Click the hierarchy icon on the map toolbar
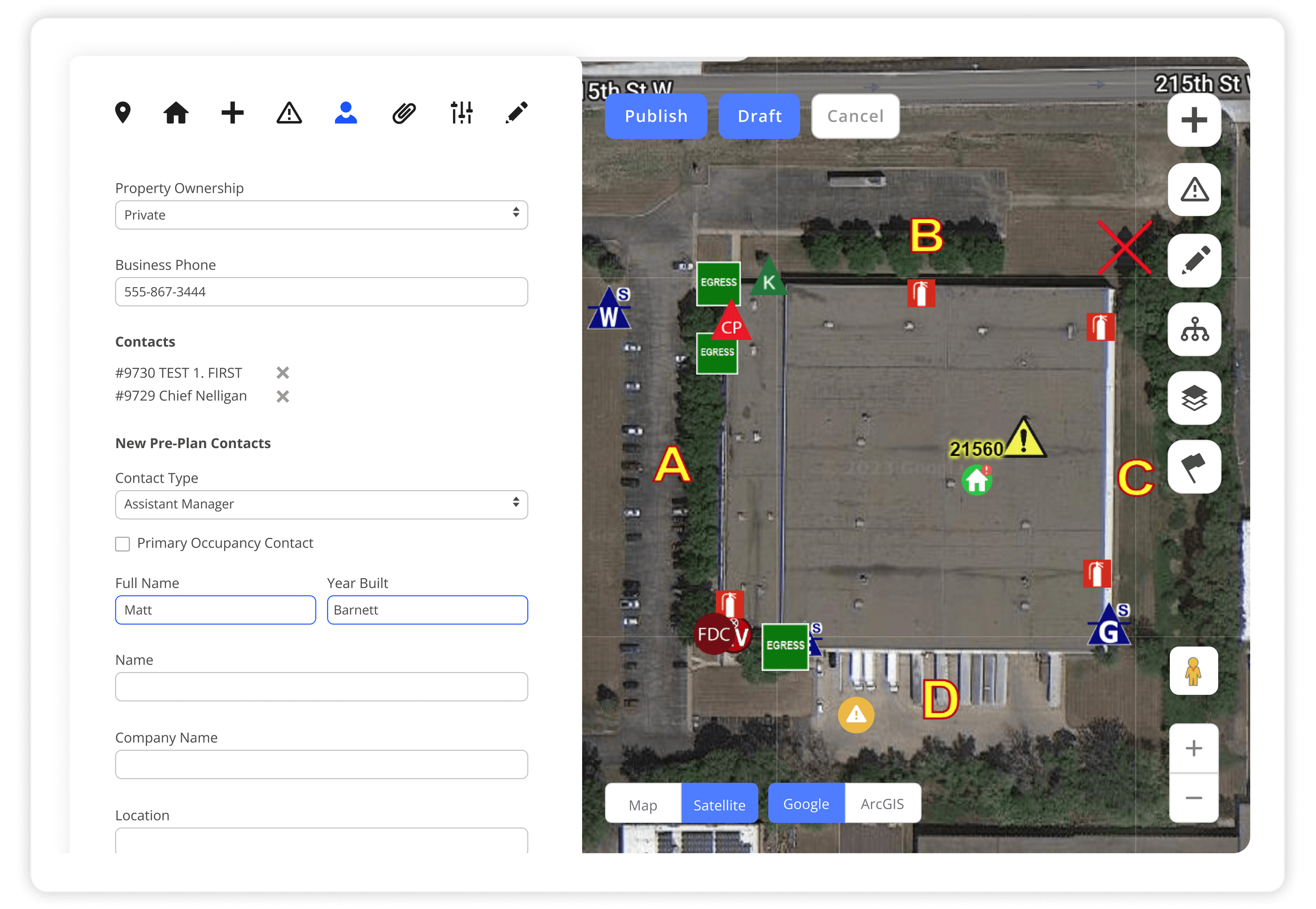 pos(1194,330)
